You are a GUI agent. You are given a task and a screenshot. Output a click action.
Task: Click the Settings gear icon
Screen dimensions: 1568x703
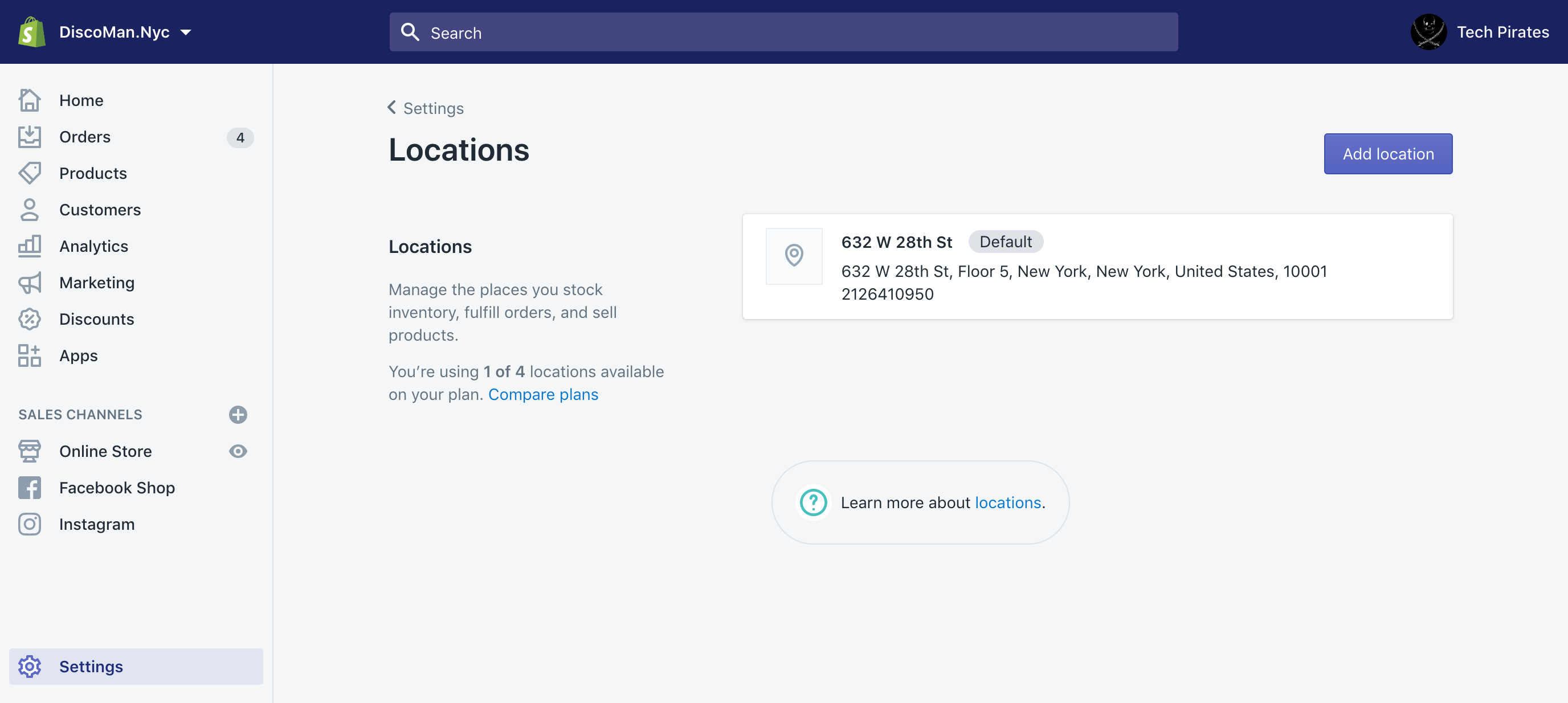coord(29,667)
